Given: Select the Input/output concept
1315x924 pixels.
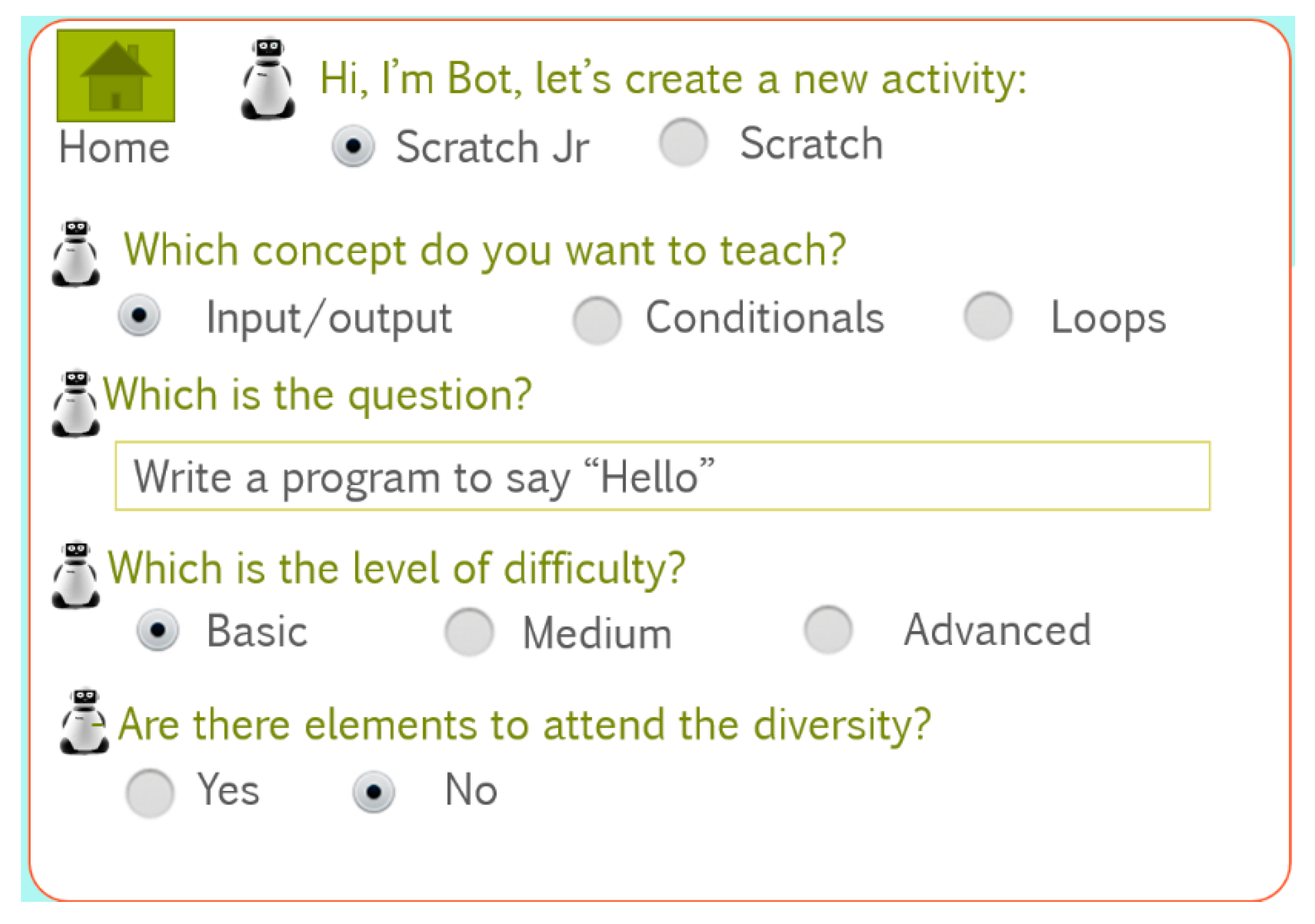Looking at the screenshot, I should tap(139, 315).
